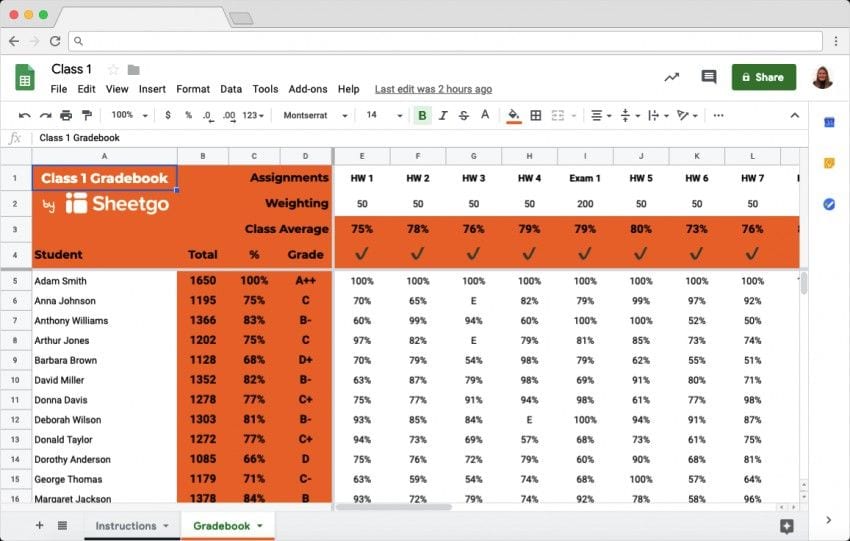Open the font size 14 dropdown
Image resolution: width=850 pixels, height=541 pixels.
pyautogui.click(x=384, y=115)
